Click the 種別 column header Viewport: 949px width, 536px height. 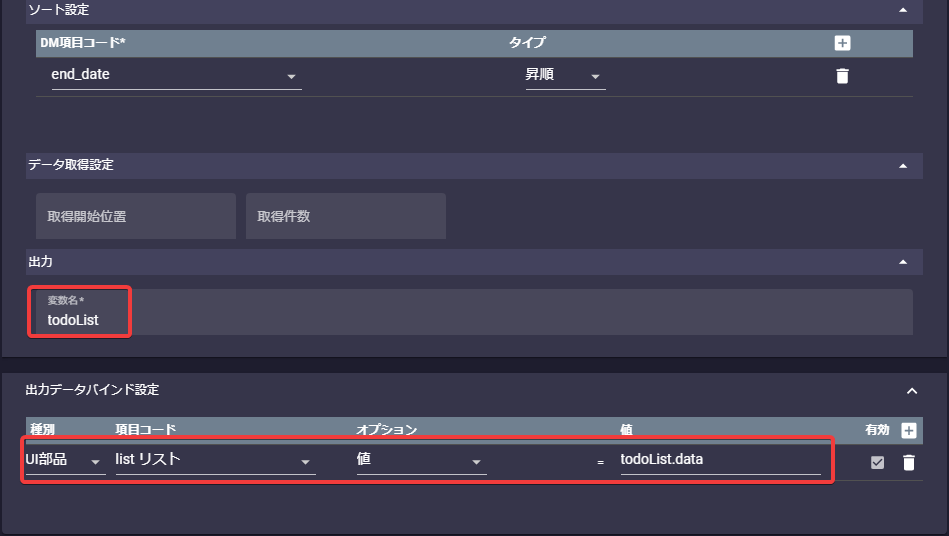42,430
